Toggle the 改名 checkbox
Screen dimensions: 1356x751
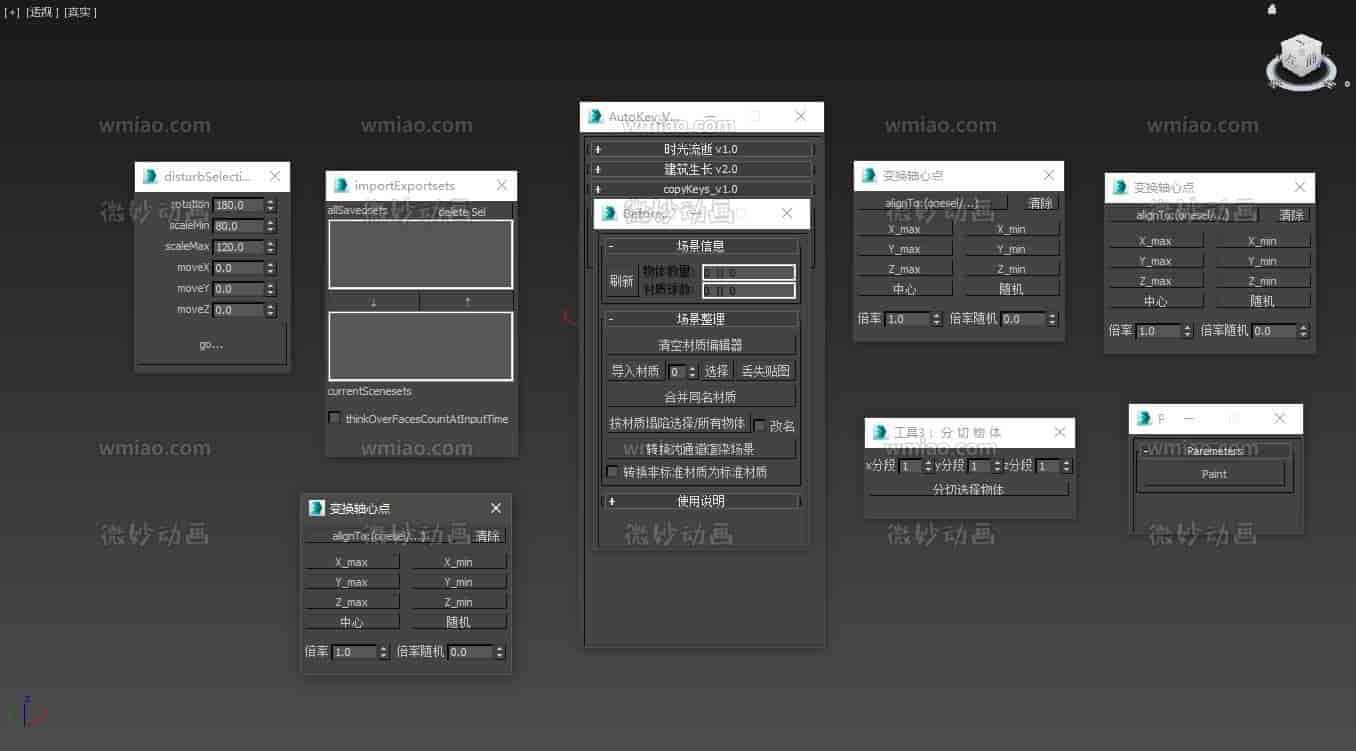point(759,425)
